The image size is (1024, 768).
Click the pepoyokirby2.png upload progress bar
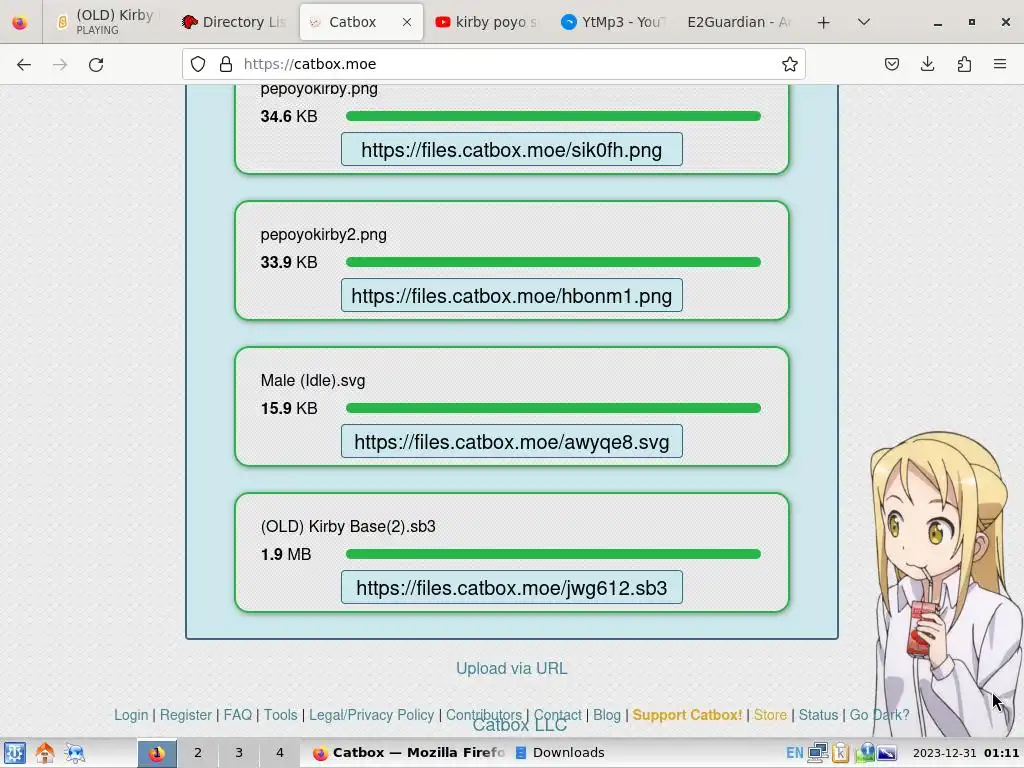(x=553, y=262)
